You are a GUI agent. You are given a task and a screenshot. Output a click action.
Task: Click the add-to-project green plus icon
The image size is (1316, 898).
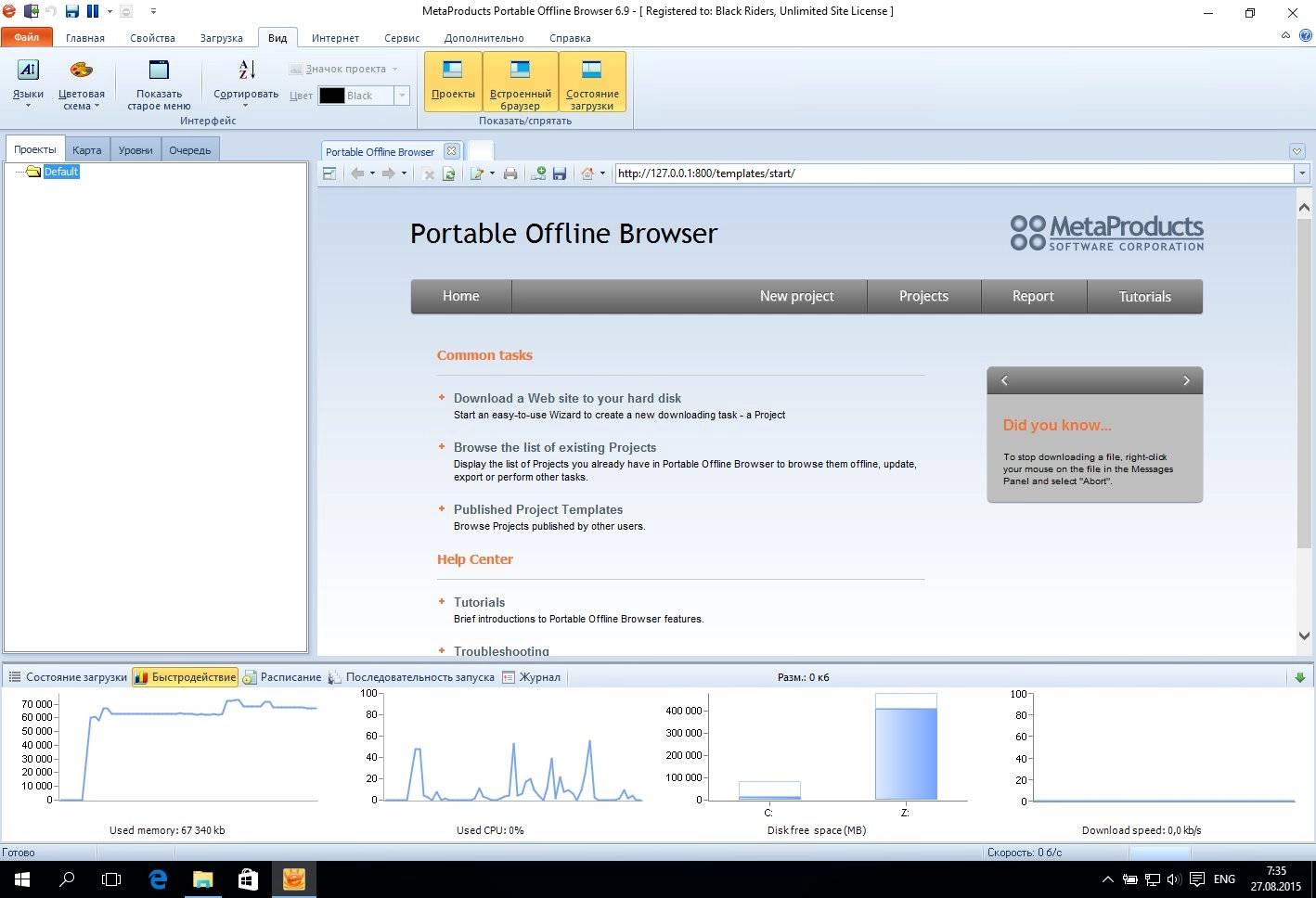(x=537, y=173)
